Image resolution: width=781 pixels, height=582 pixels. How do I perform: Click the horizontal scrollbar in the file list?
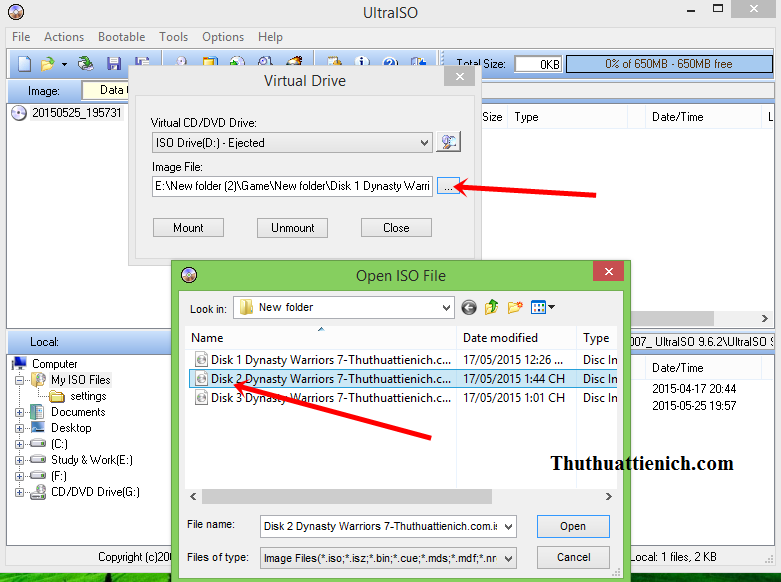click(x=347, y=496)
